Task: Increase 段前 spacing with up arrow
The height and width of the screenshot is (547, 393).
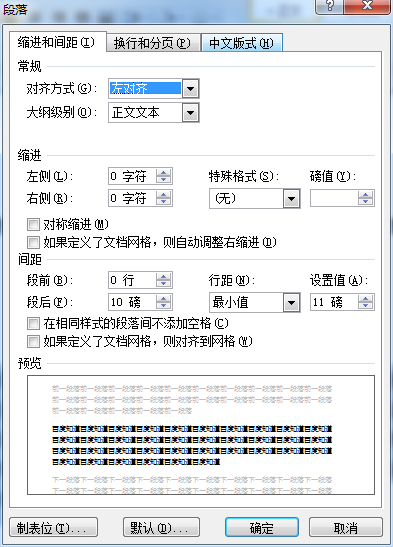Action: click(x=164, y=277)
